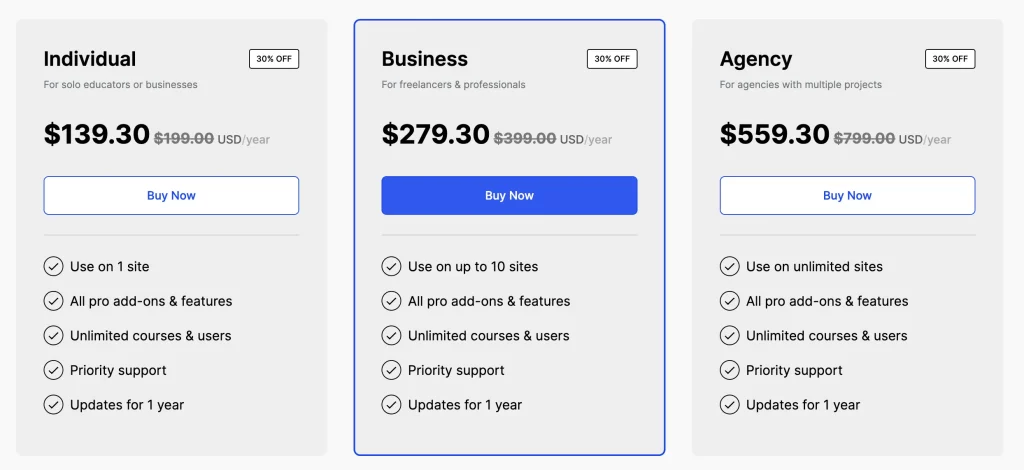Click the Agency plan heading
This screenshot has height=470, width=1024.
coord(756,59)
